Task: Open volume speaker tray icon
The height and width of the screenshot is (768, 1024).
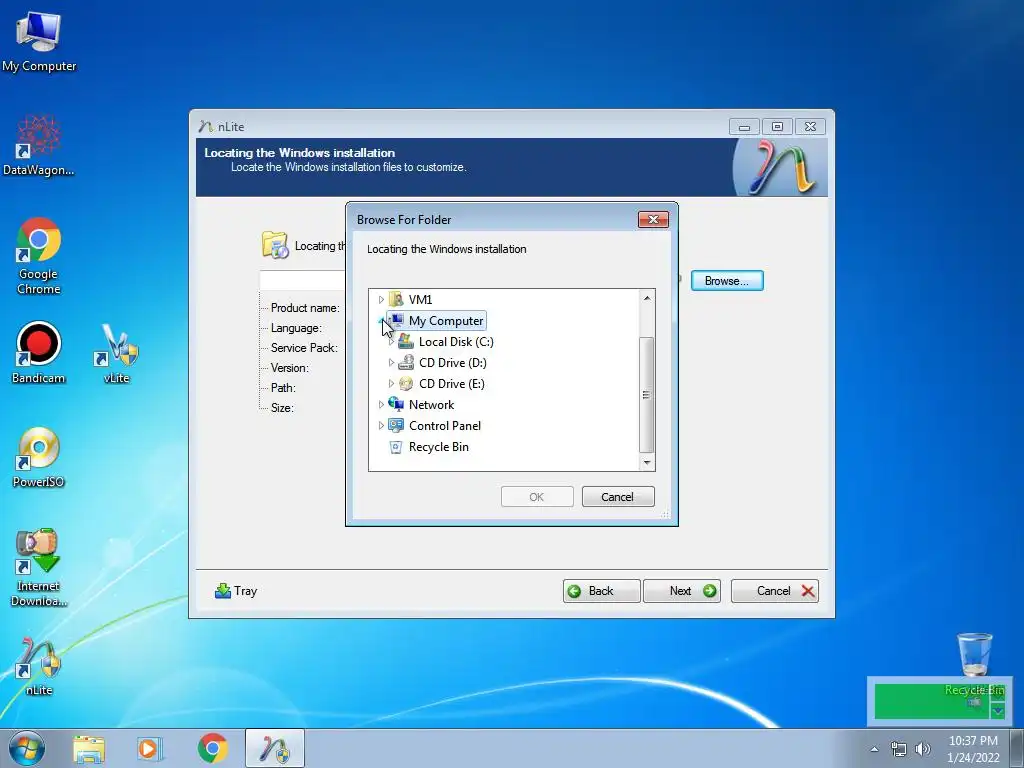Action: pyautogui.click(x=923, y=749)
